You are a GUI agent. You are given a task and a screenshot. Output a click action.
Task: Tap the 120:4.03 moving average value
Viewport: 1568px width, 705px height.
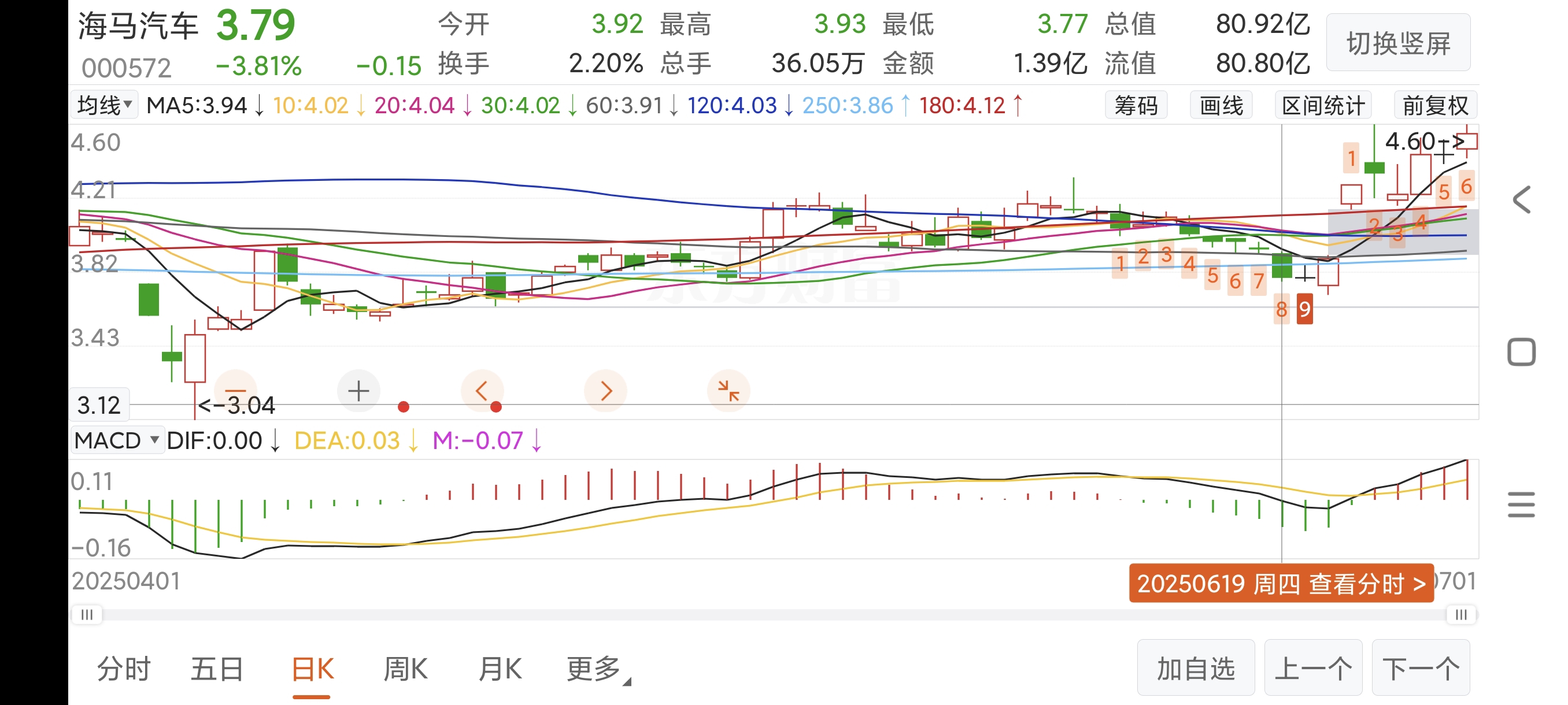tap(741, 105)
